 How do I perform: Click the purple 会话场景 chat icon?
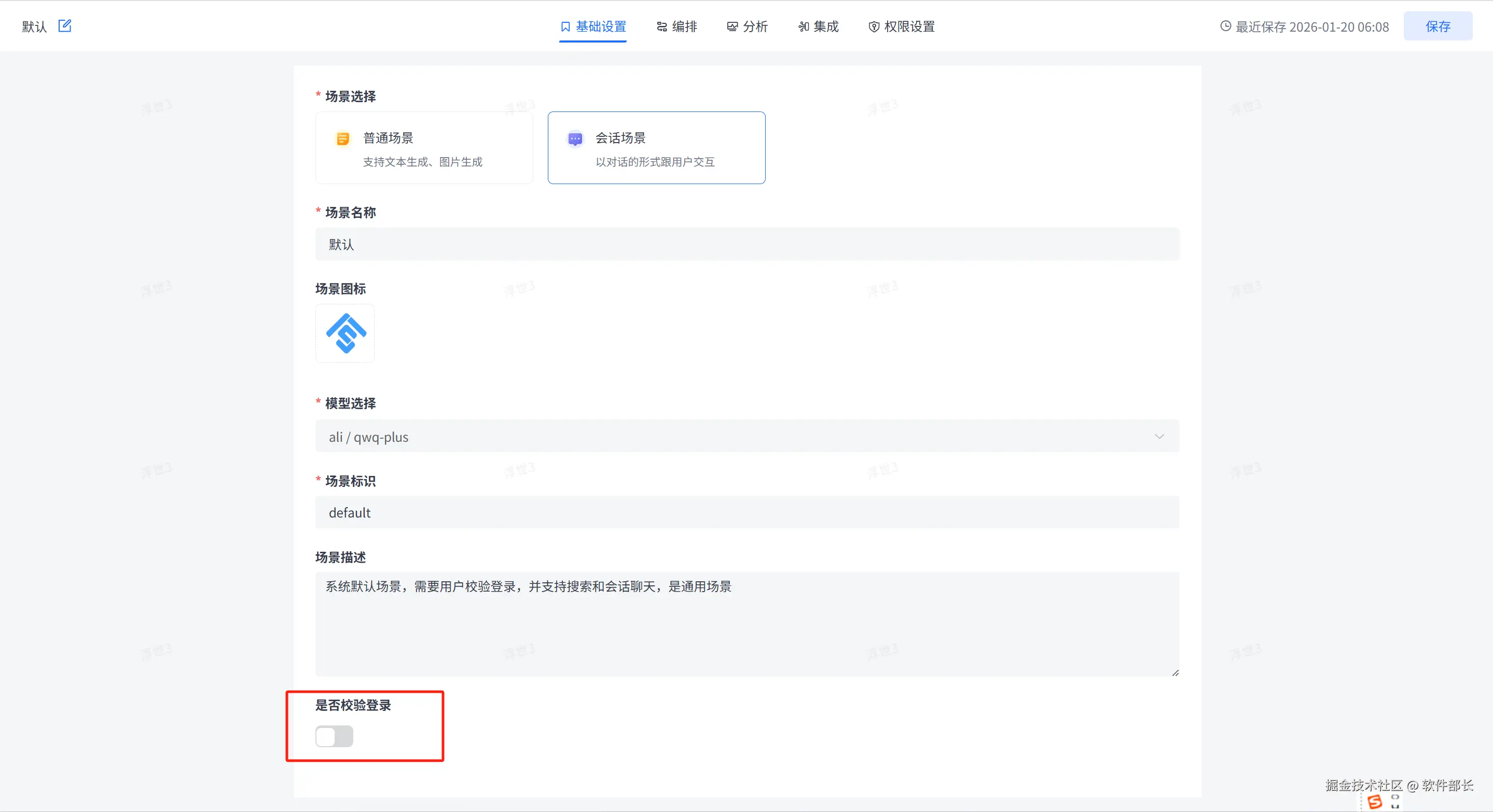575,139
